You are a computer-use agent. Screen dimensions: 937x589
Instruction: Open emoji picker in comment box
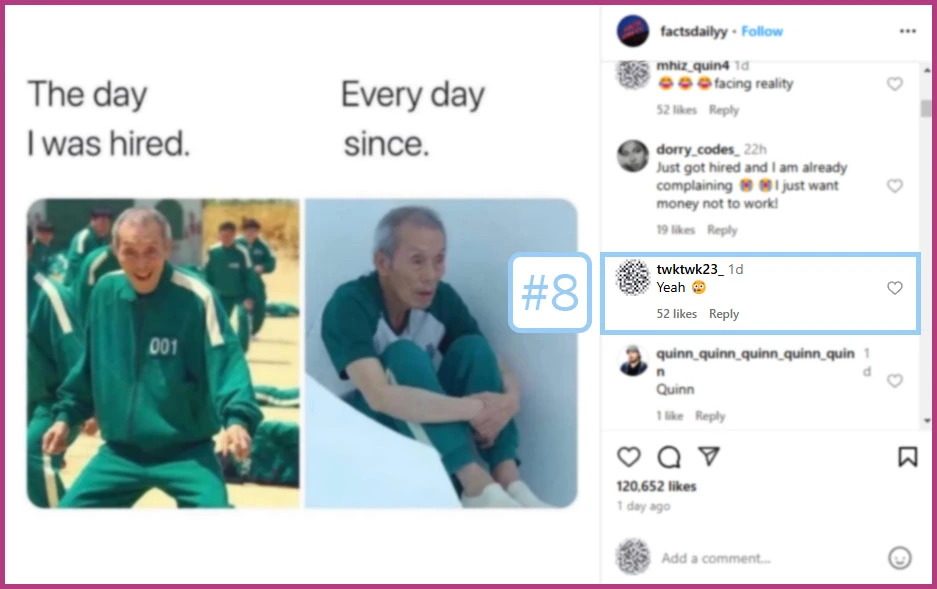pyautogui.click(x=899, y=558)
